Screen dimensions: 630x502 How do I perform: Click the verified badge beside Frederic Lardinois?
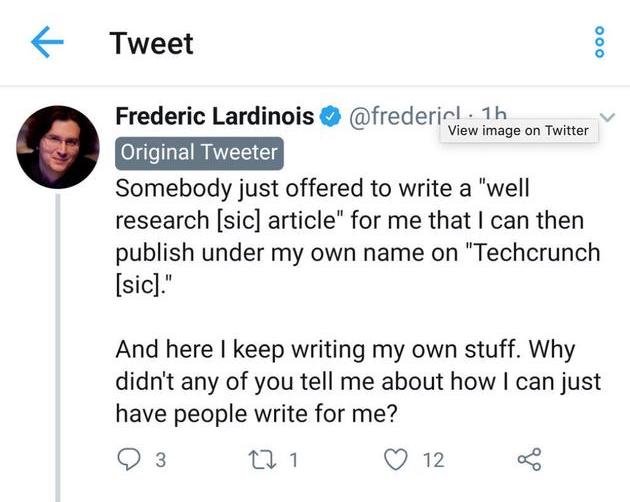pyautogui.click(x=330, y=116)
